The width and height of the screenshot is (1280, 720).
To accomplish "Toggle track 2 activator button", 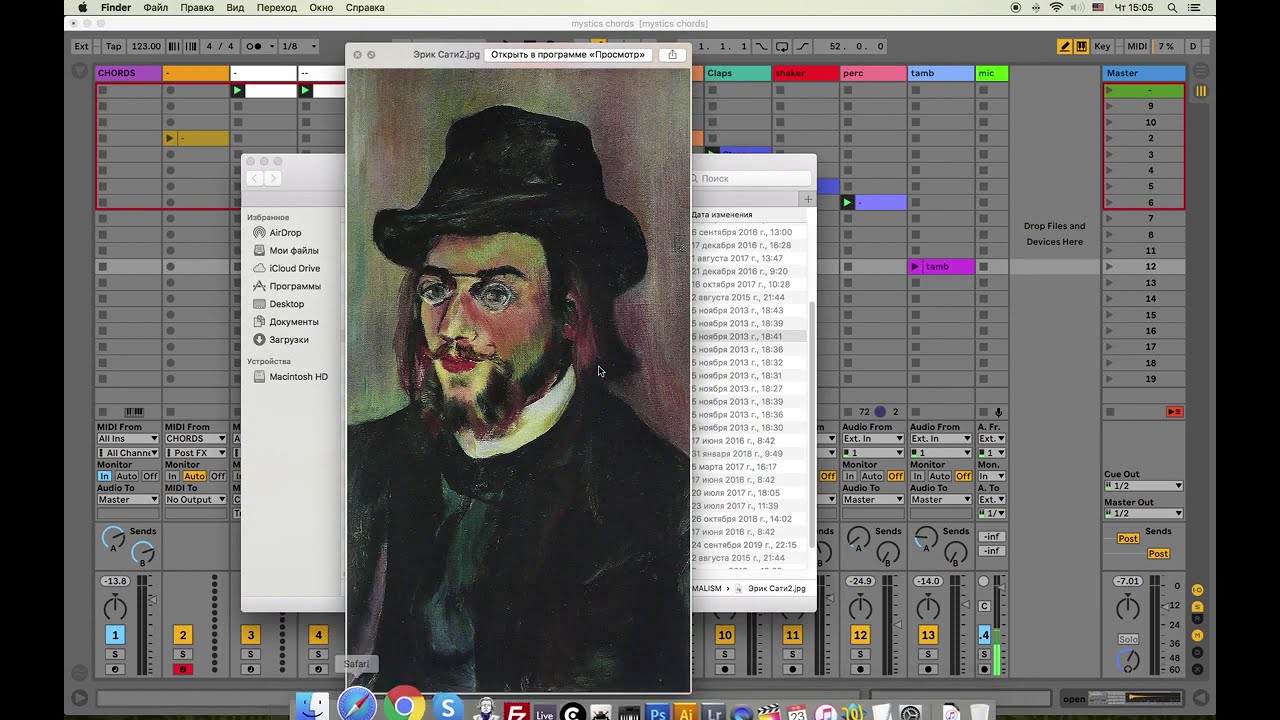I will 182,635.
